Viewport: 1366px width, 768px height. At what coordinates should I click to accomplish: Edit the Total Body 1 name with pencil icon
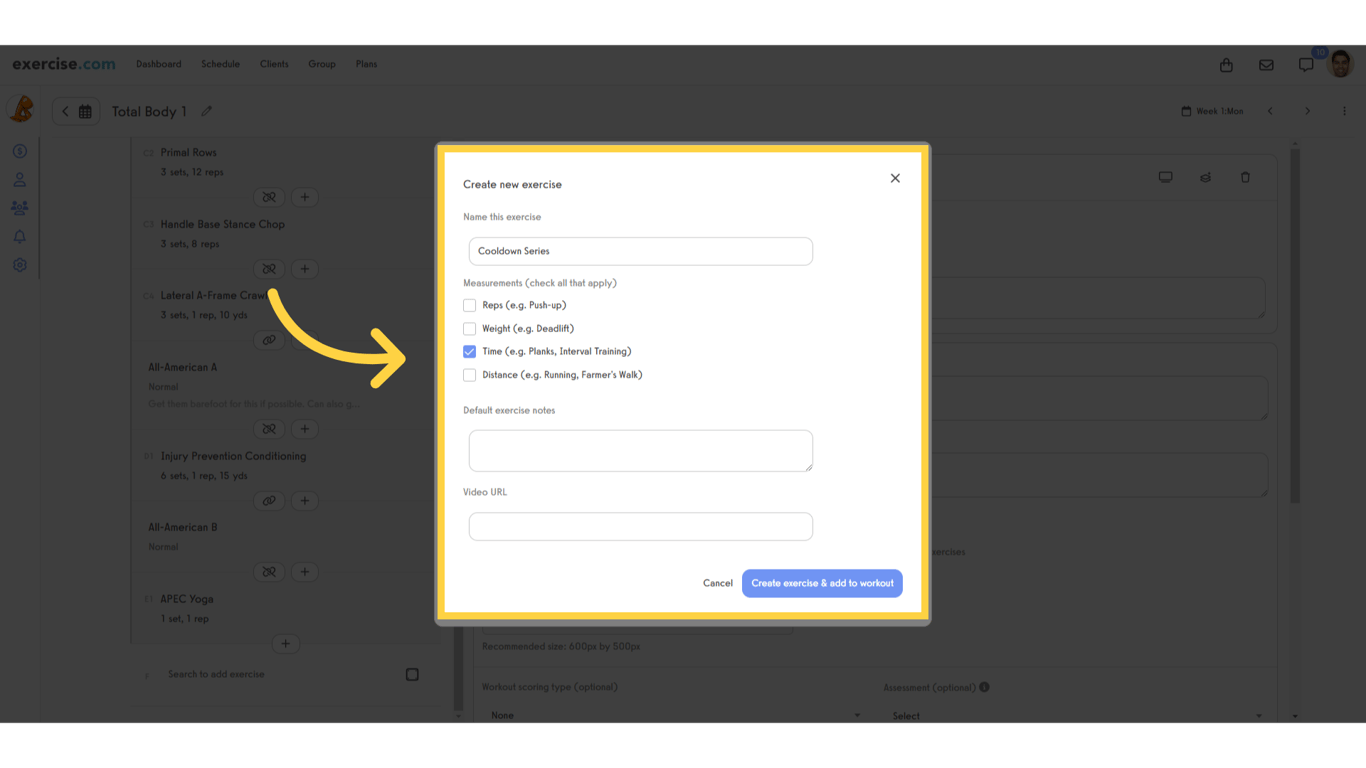(x=206, y=111)
